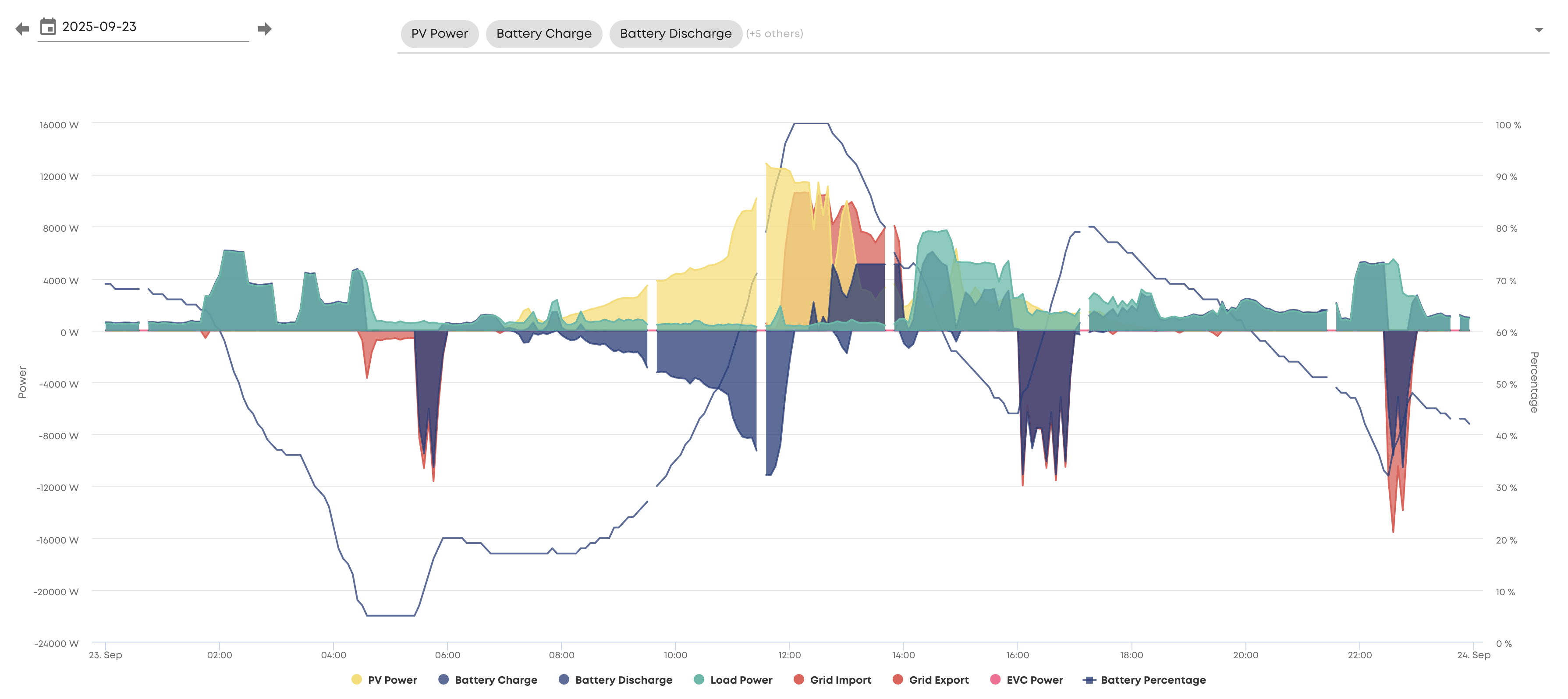The width and height of the screenshot is (1568, 699).
Task: Click the 06:00 time axis label
Action: coord(447,655)
